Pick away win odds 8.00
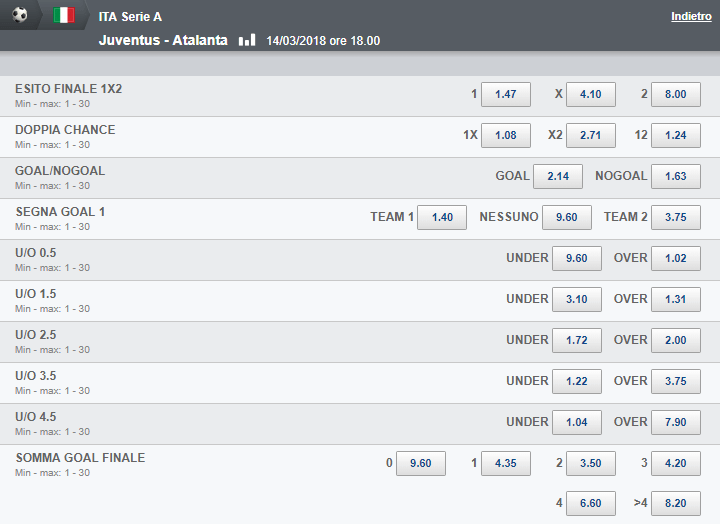Viewport: 720px width, 524px height. (675, 94)
